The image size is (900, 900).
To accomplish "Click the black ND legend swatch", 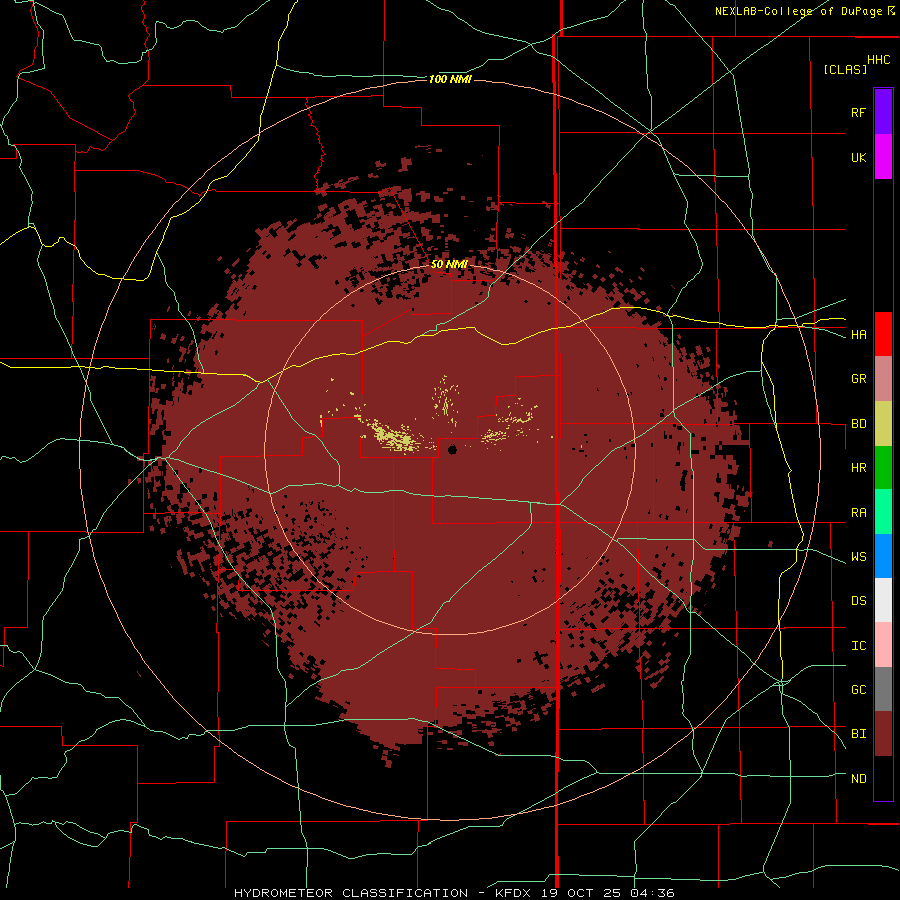I will click(x=883, y=778).
